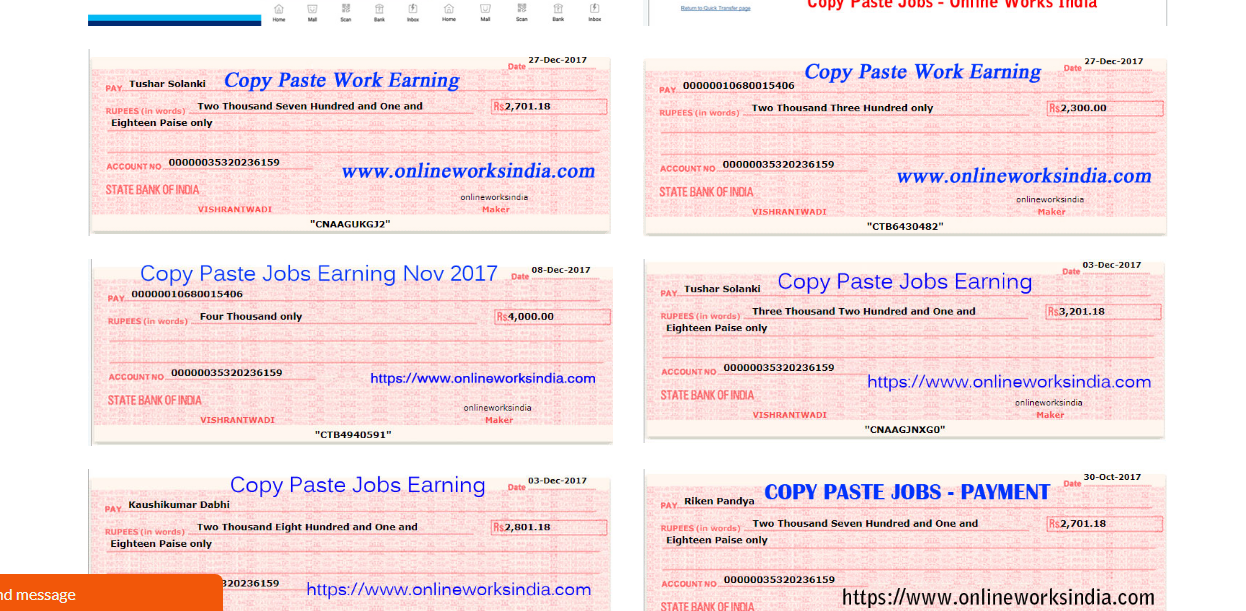Click the reference code "CNAAGUKGJ2"
Screen dimensions: 1246x611
coord(350,224)
